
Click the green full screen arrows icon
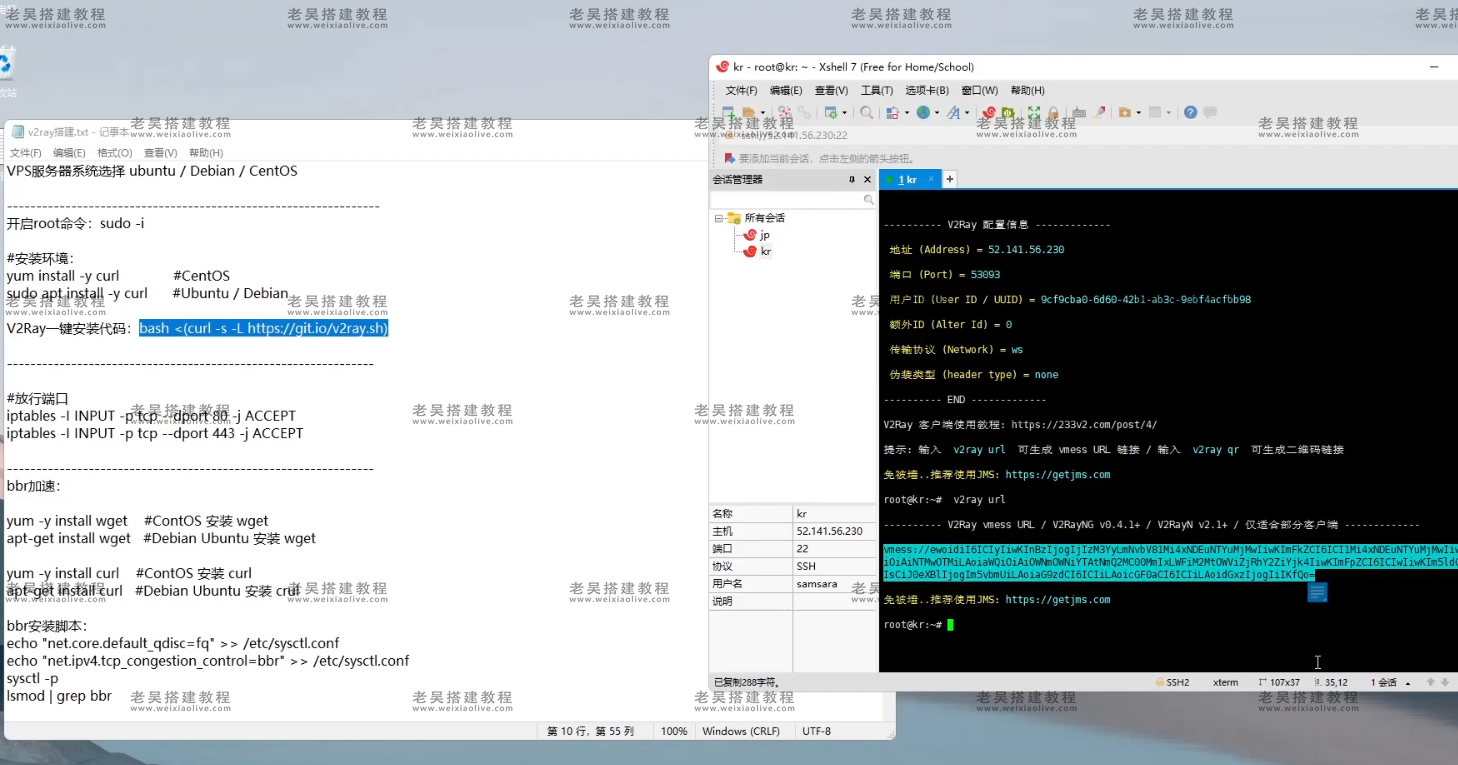tap(1034, 113)
